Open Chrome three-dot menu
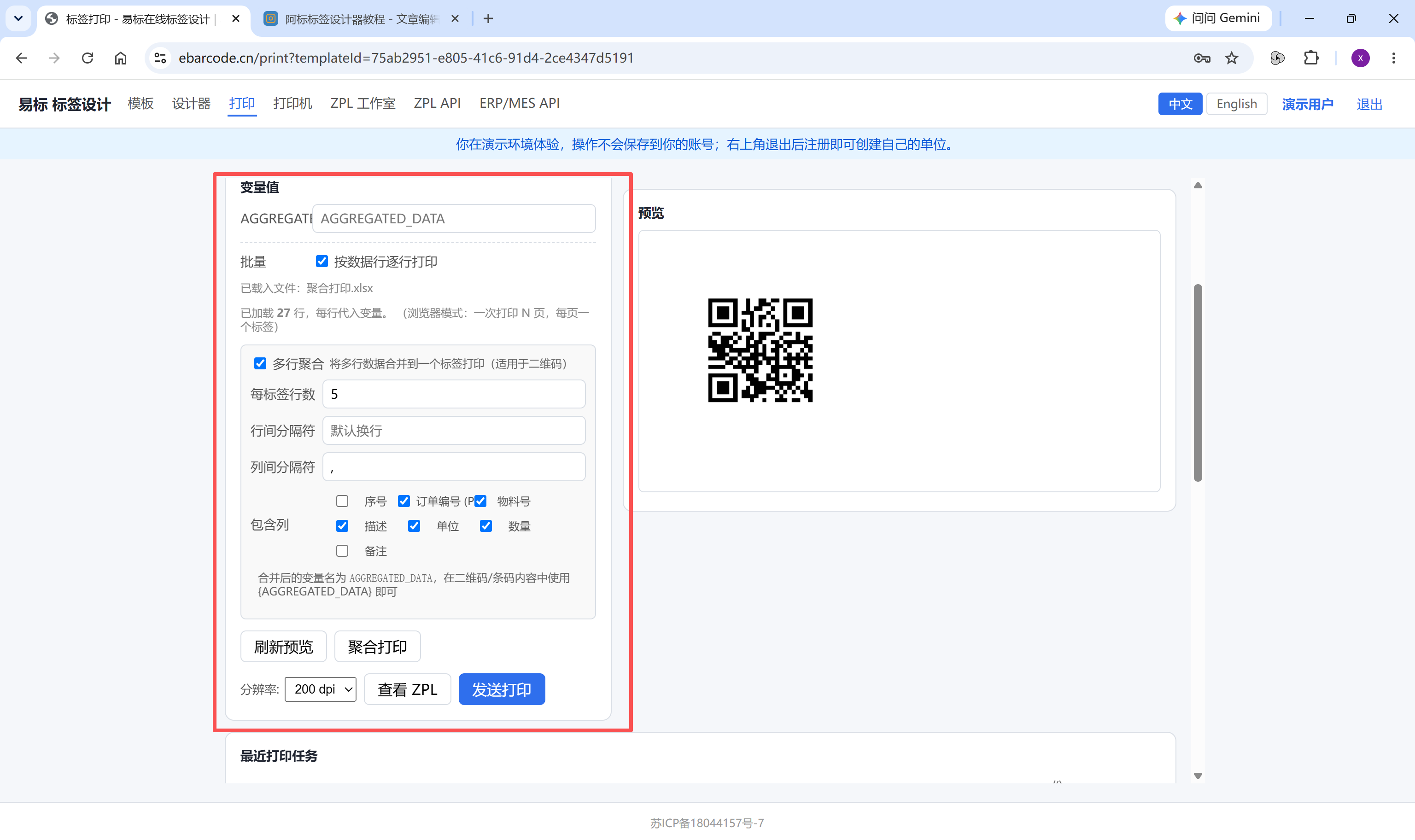The width and height of the screenshot is (1415, 840). click(x=1393, y=58)
